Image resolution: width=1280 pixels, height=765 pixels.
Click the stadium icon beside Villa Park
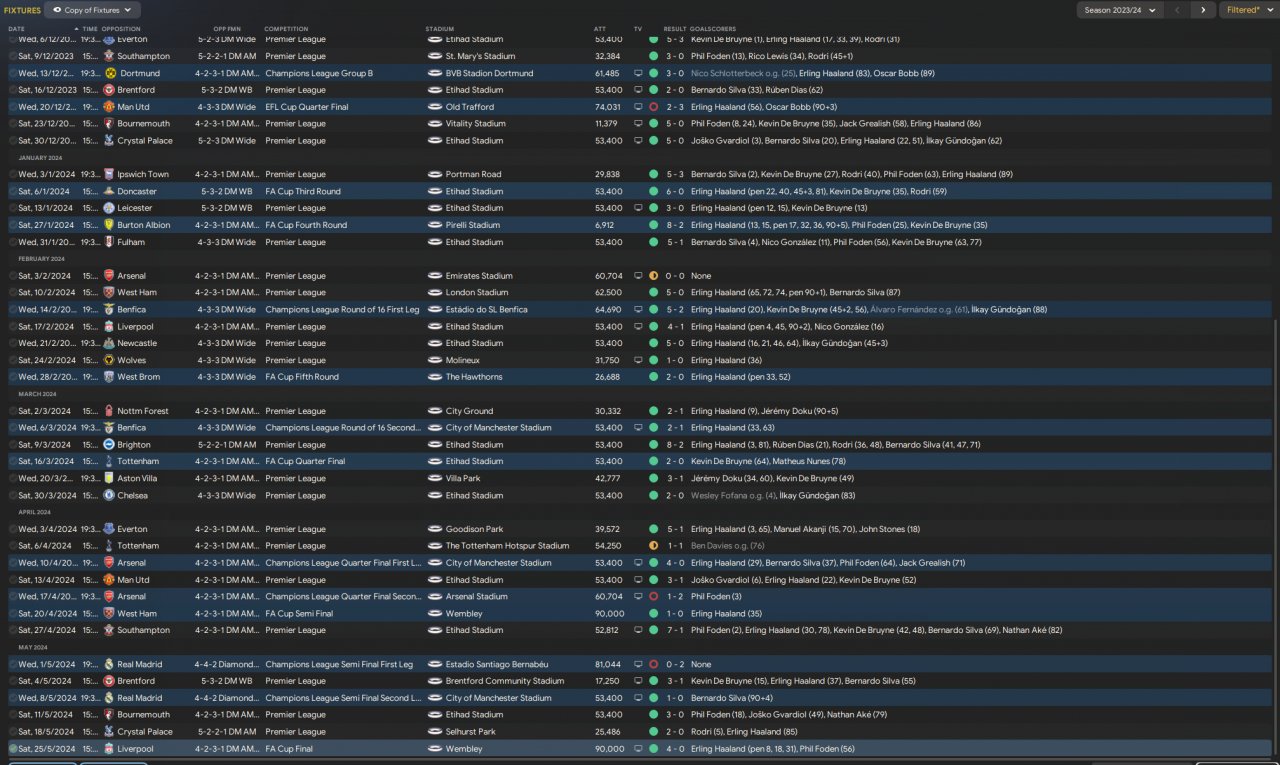coord(434,478)
